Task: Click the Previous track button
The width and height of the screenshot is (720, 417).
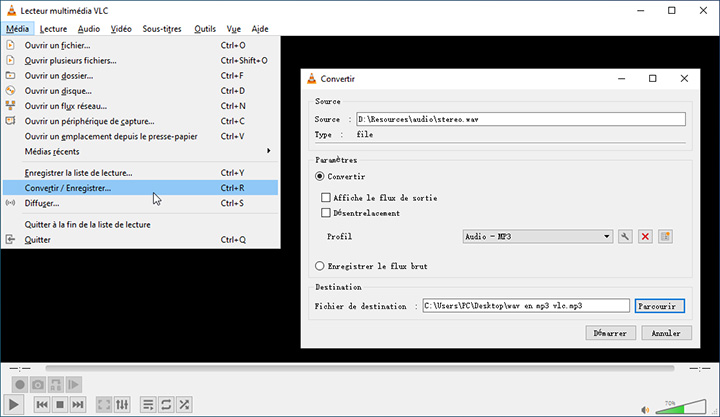Action: point(42,405)
